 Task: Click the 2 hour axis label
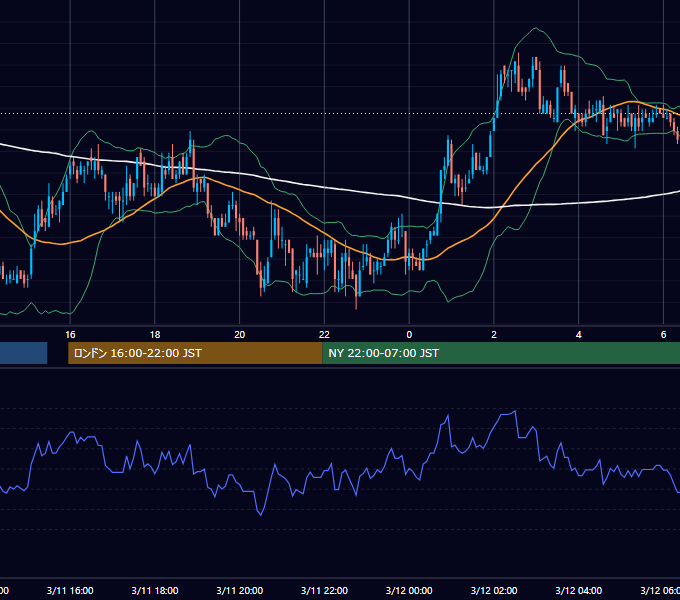(494, 335)
